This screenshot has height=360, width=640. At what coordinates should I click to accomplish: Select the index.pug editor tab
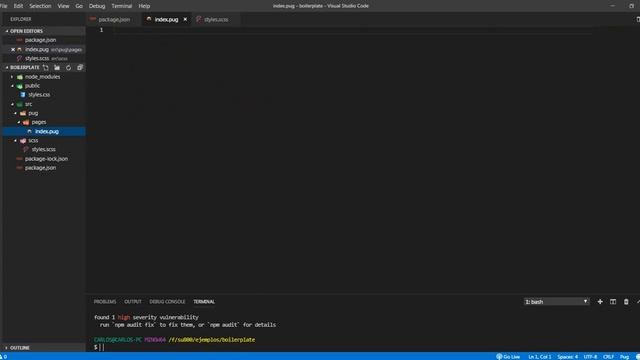[166, 19]
